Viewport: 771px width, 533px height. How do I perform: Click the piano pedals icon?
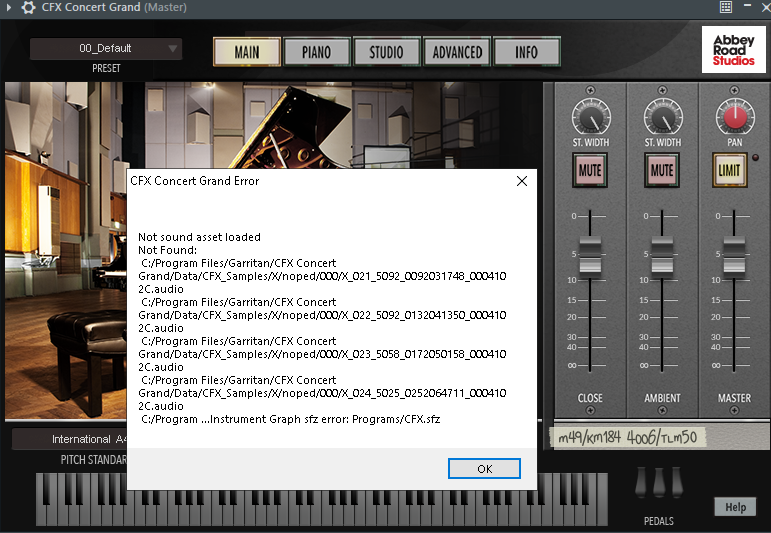(658, 483)
